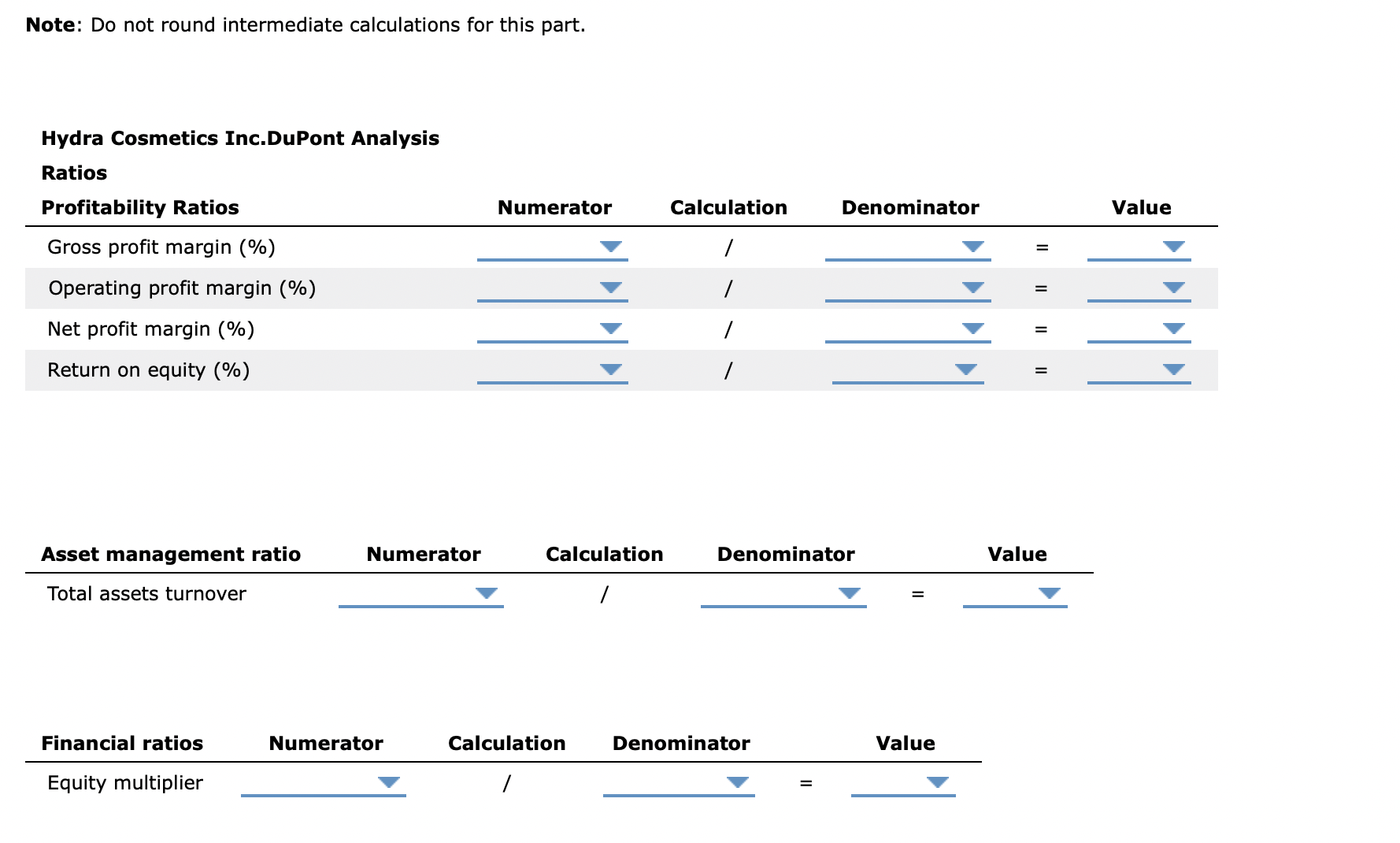Click the Return on equity row label
The width and height of the screenshot is (1400, 843).
pyautogui.click(x=149, y=370)
